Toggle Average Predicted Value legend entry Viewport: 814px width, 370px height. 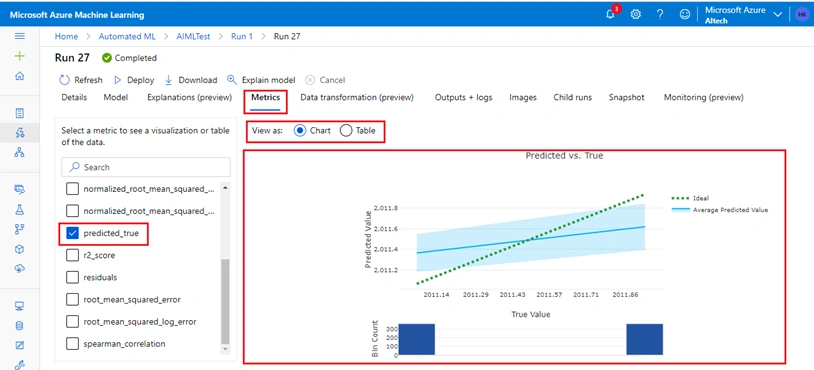coord(720,210)
